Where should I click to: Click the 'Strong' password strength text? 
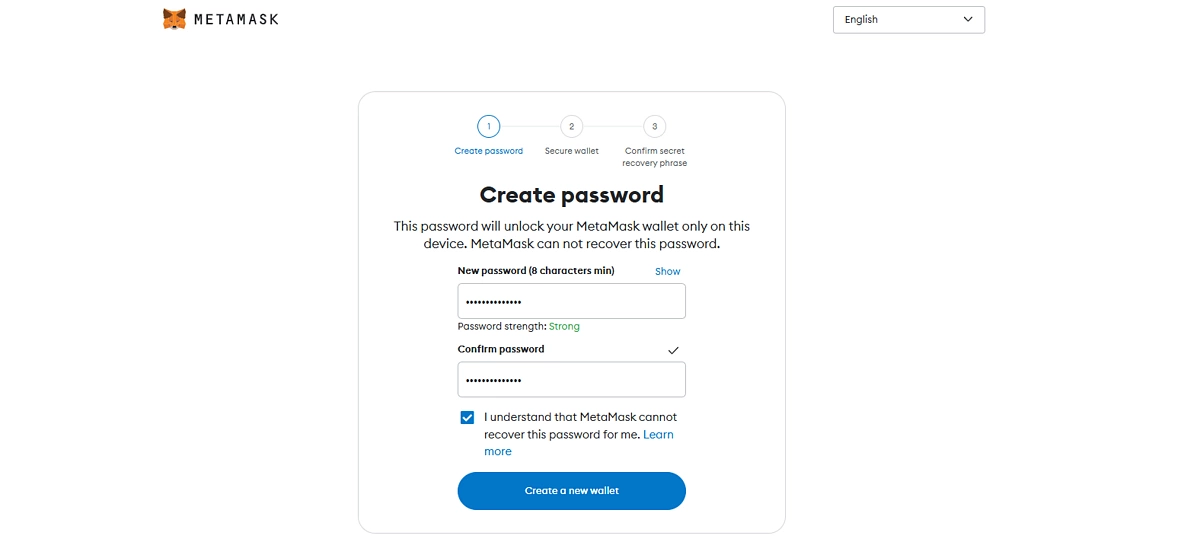[x=564, y=326]
